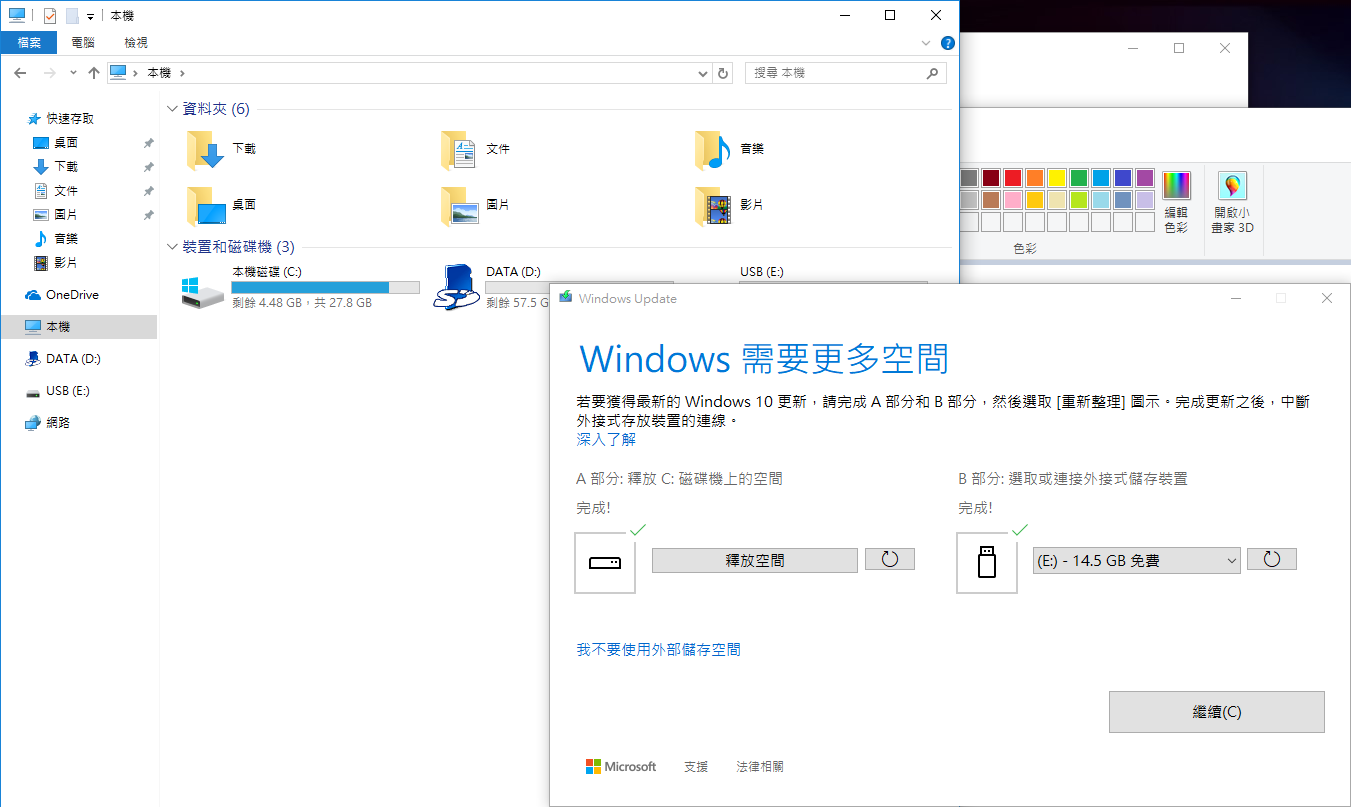Screen dimensions: 1351x807
Task: Open the 支援 link in Windows Update
Action: point(696,767)
